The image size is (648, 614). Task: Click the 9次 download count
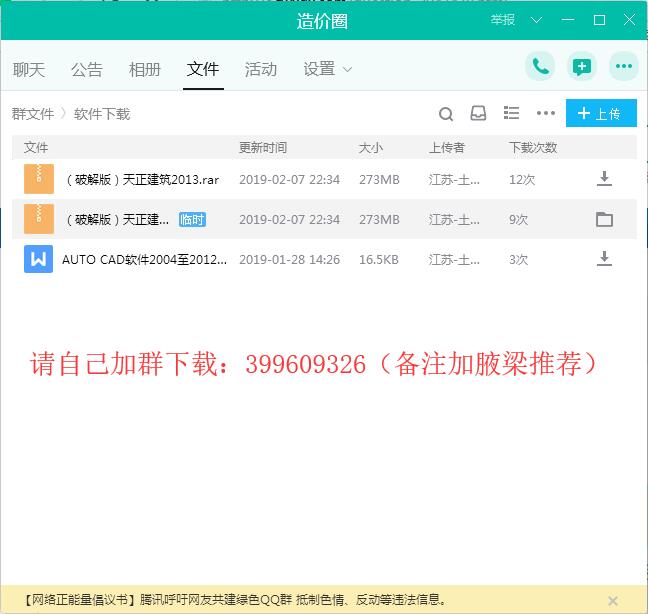pyautogui.click(x=518, y=220)
